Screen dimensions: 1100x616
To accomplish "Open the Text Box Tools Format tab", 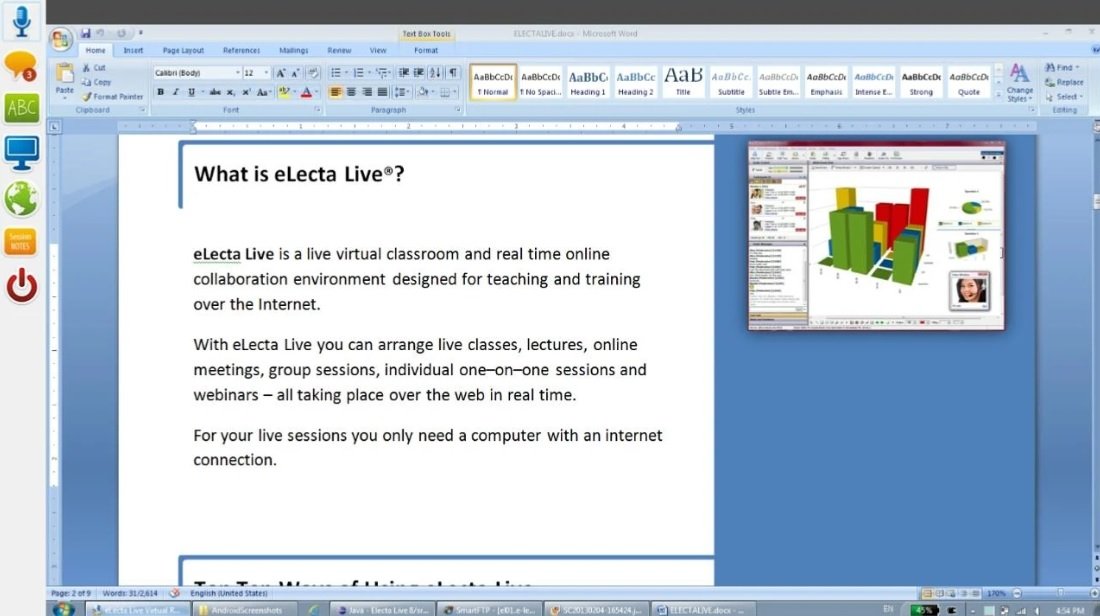I will (x=426, y=51).
